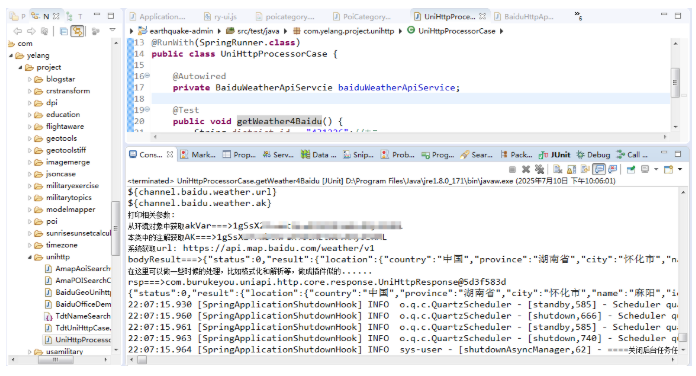696x376 pixels.
Task: Collapse all items in the navigator
Action: pyautogui.click(x=64, y=31)
